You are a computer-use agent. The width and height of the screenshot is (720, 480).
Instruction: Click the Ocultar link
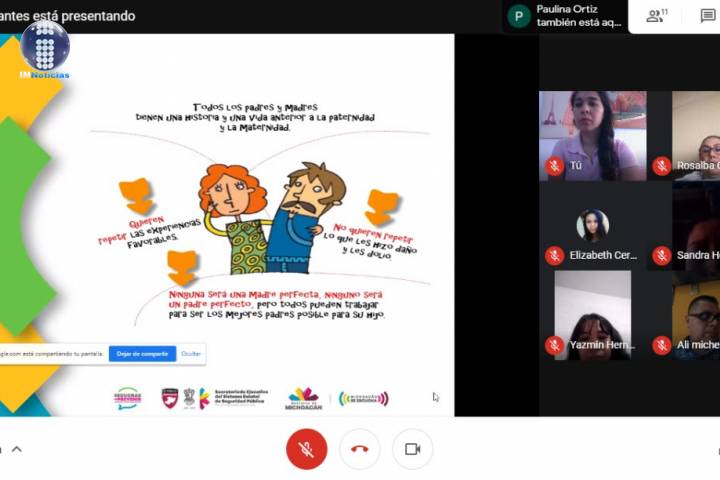click(x=191, y=353)
